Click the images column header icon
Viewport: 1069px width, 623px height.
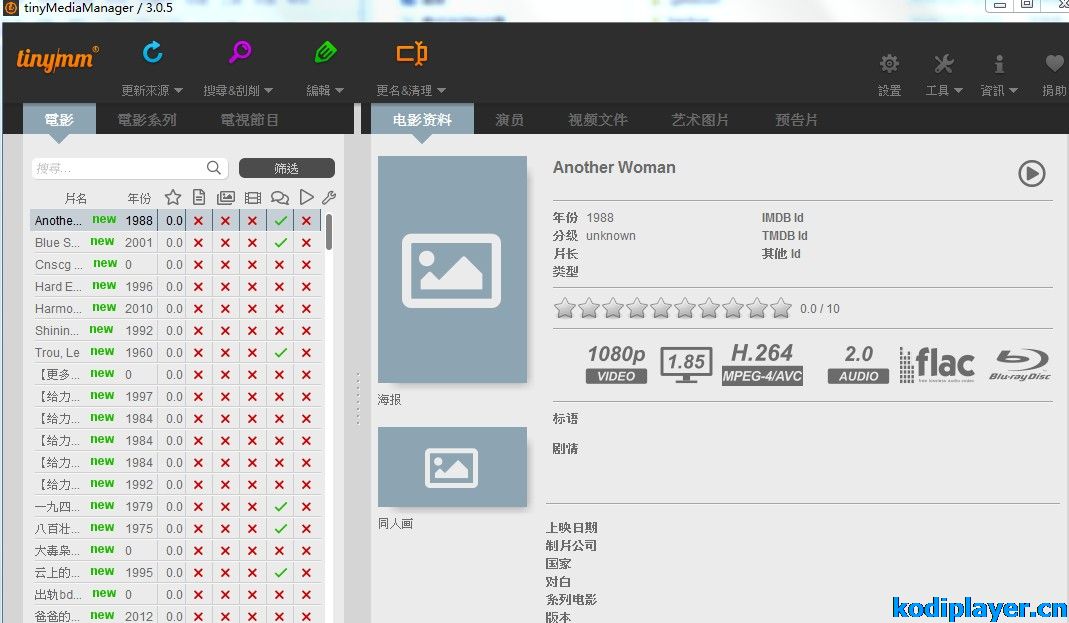pos(226,198)
